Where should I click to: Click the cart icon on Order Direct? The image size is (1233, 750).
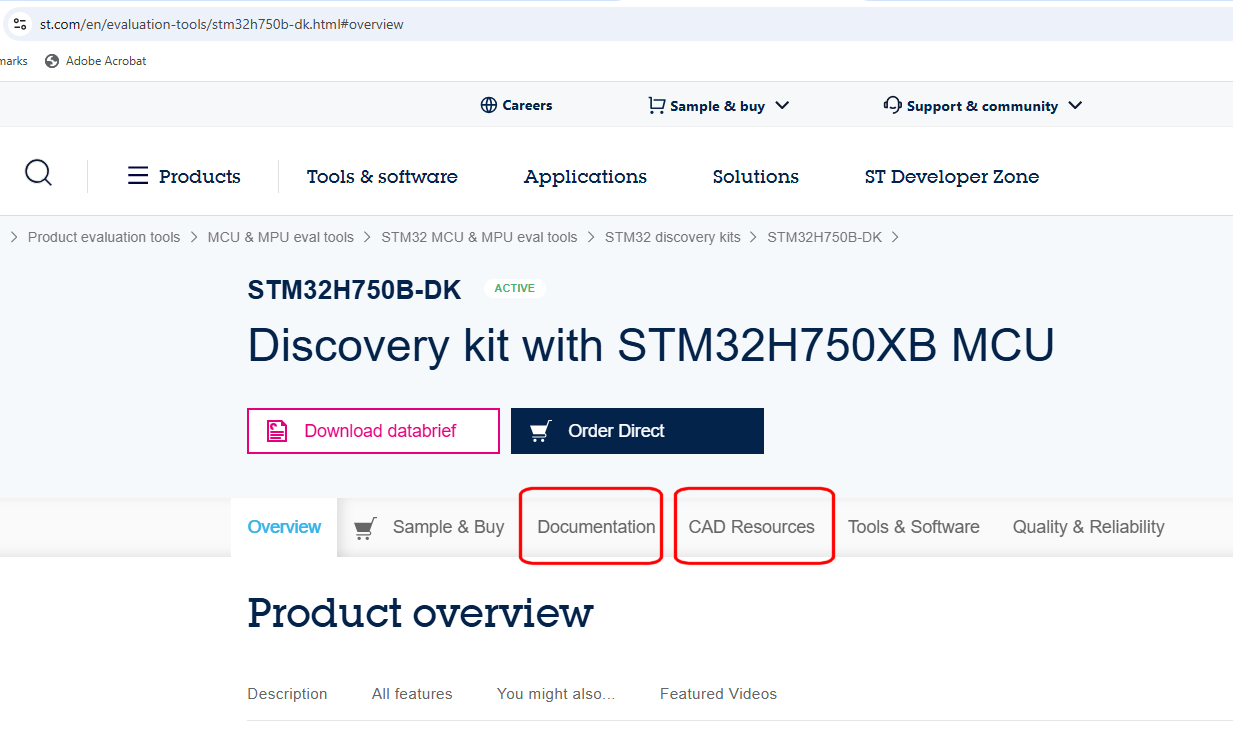540,430
